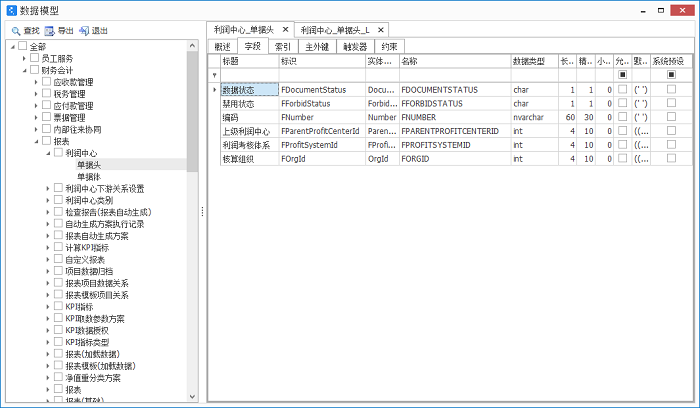Click the 退出 exit icon
Screen dimensions: 700x408
(x=84, y=31)
